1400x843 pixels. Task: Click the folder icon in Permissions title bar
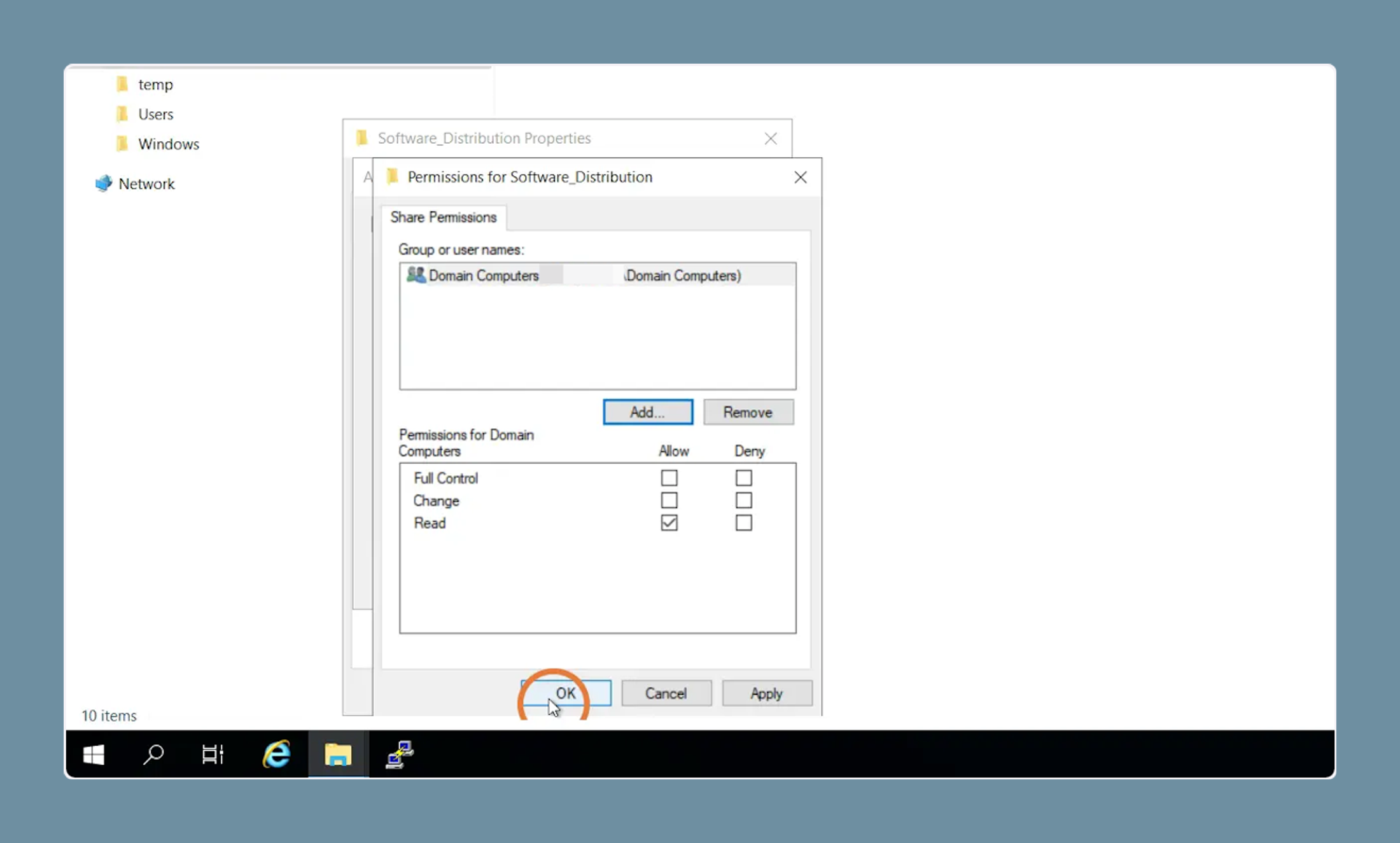pos(393,176)
